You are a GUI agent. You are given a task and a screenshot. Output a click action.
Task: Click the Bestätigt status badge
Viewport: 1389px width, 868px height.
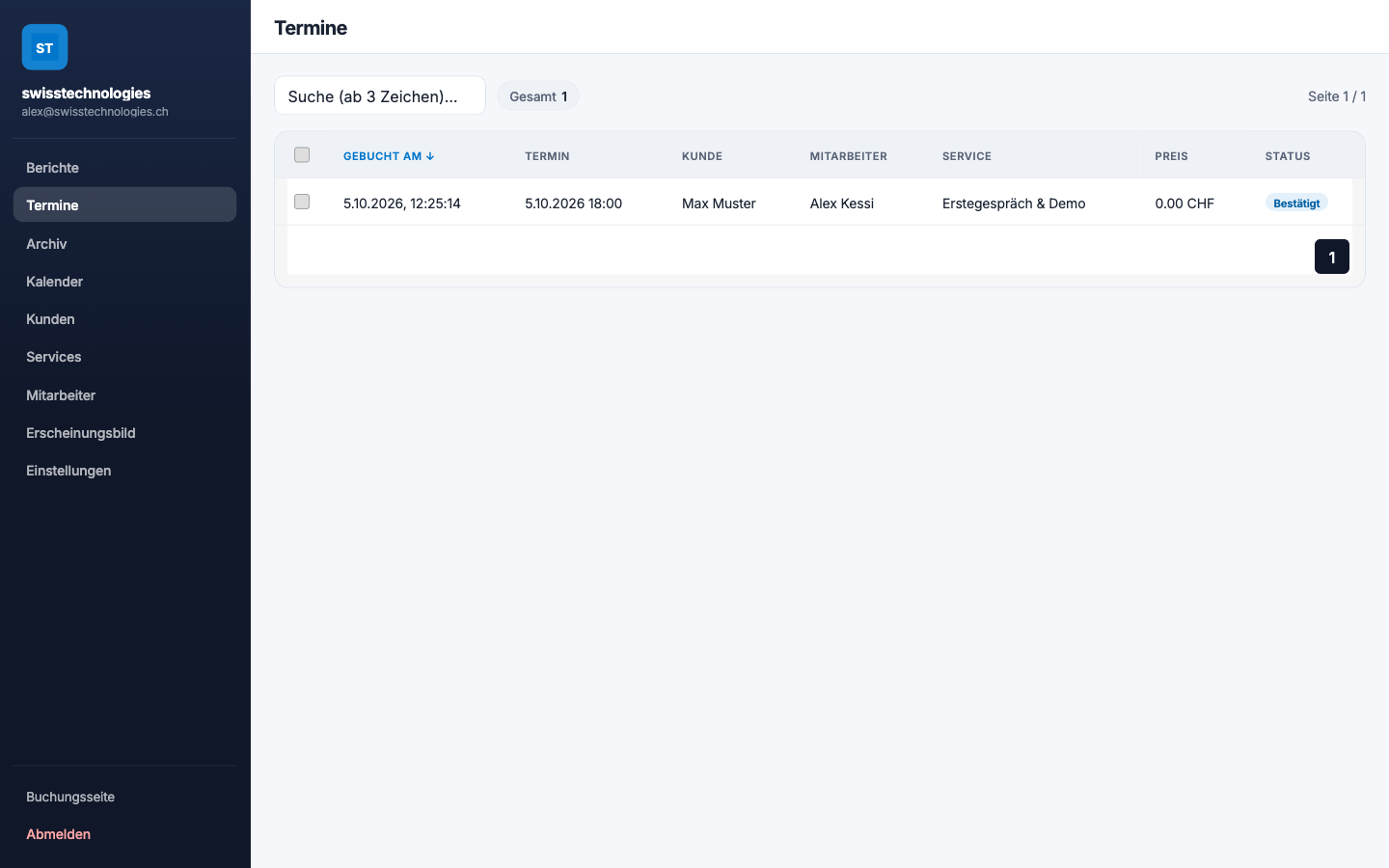[x=1296, y=203]
